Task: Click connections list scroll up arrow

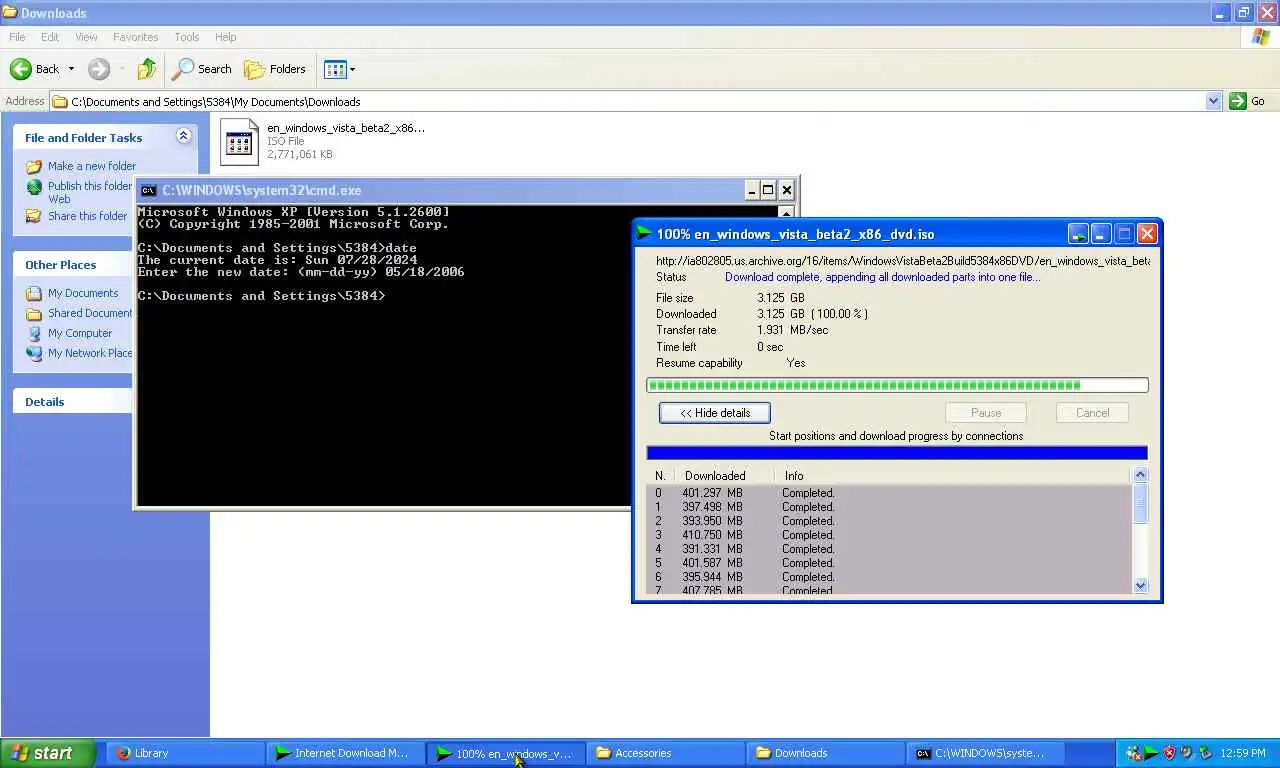Action: tap(1140, 475)
